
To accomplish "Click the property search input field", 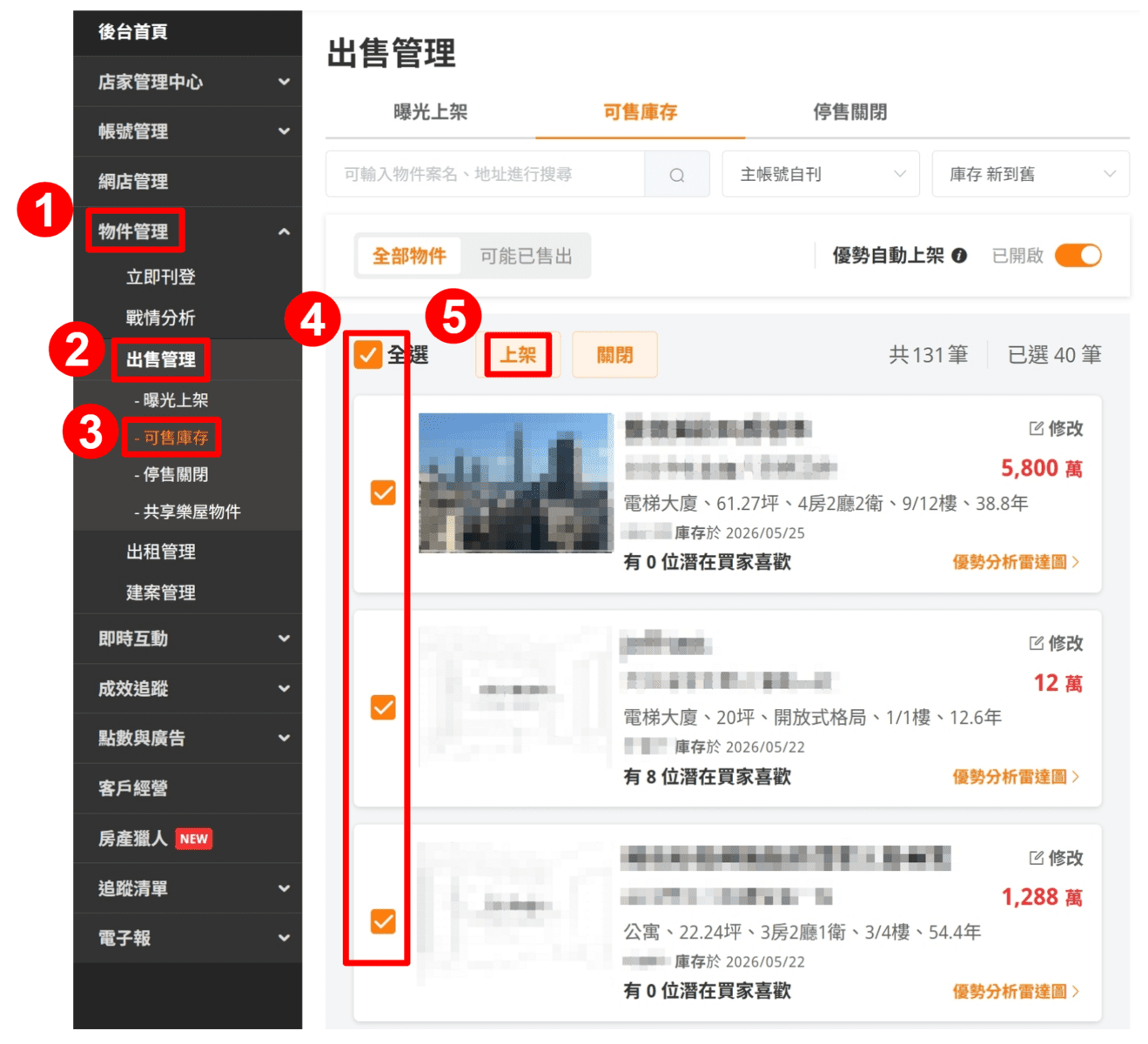I will tap(486, 174).
